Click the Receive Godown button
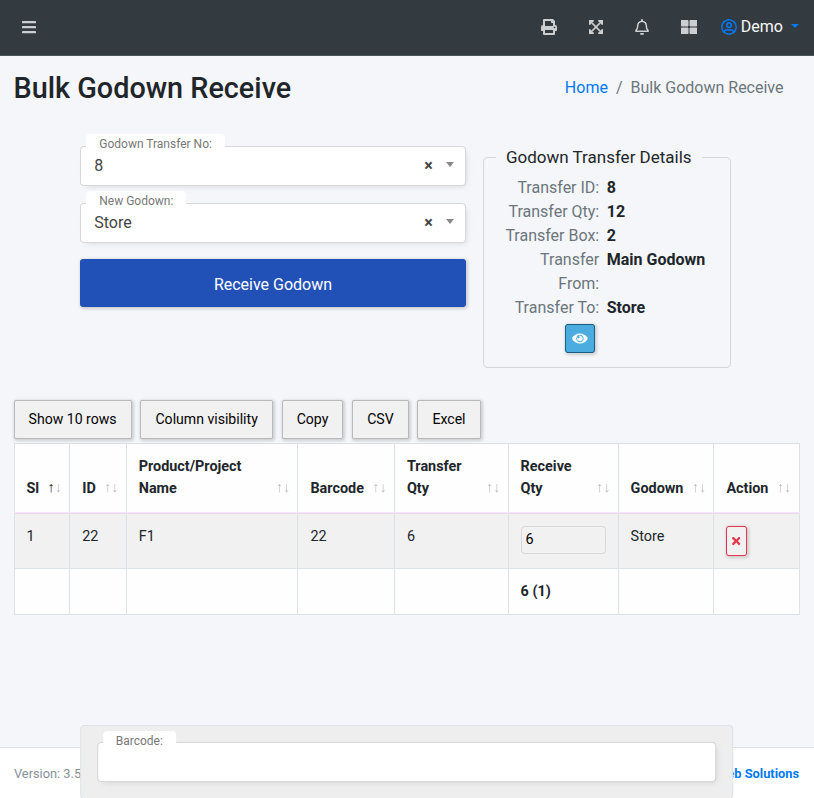The image size is (814, 798). (x=272, y=284)
